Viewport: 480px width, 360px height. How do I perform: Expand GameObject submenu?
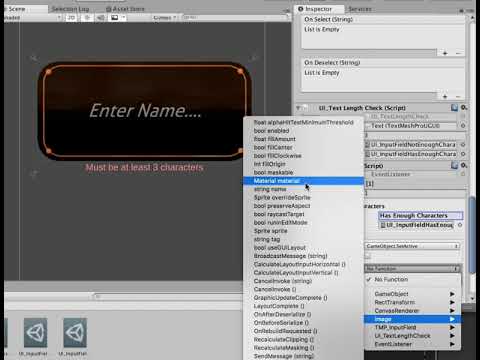tap(412, 294)
